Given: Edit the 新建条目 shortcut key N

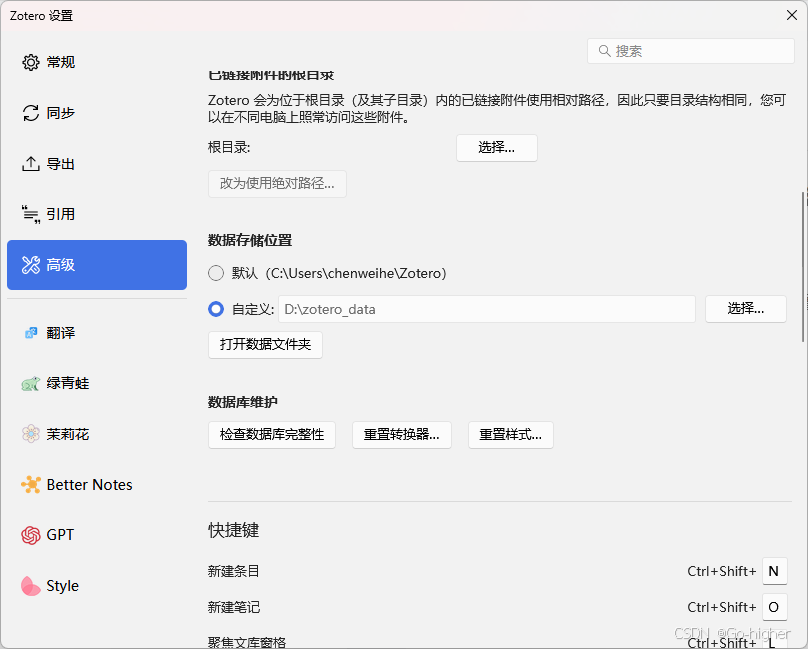Looking at the screenshot, I should tap(775, 571).
